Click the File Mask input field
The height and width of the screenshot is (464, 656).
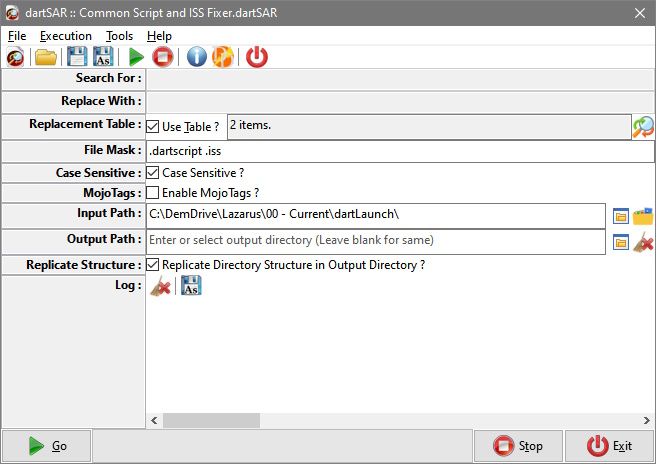[x=400, y=151]
